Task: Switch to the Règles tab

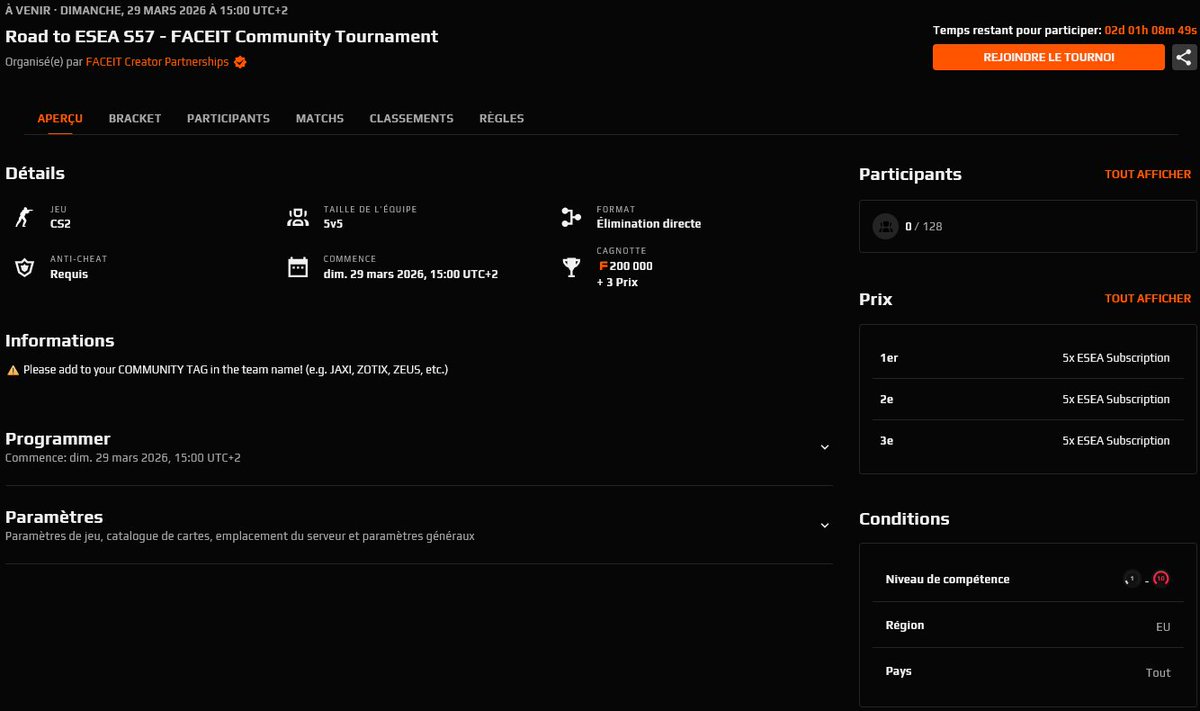Action: 502,118
